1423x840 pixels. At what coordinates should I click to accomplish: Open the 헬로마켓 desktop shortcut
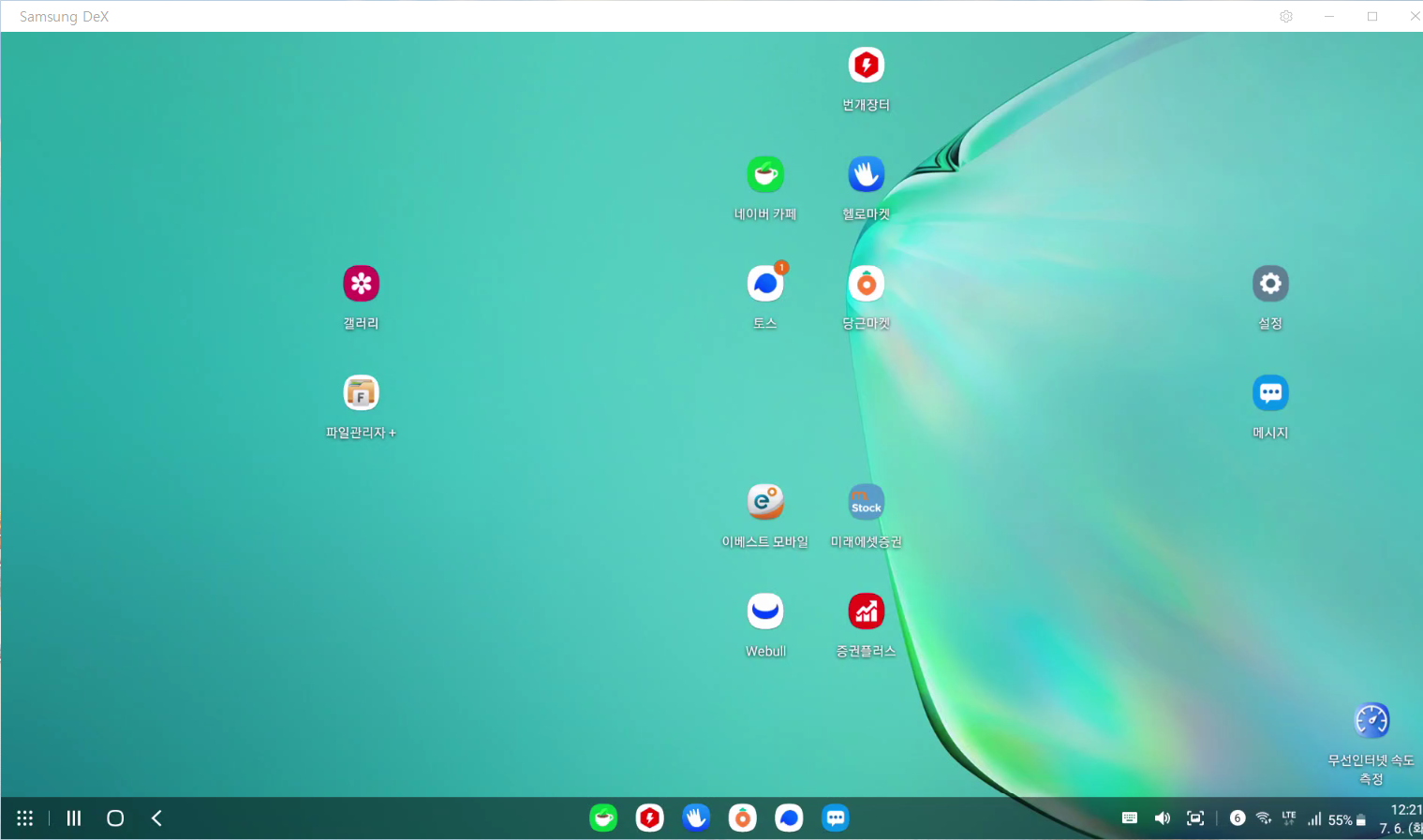(x=867, y=174)
